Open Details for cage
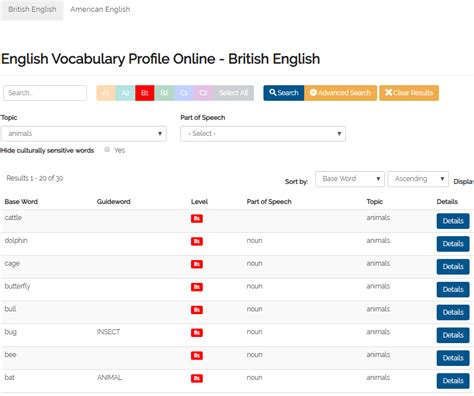The height and width of the screenshot is (396, 474). pyautogui.click(x=453, y=267)
